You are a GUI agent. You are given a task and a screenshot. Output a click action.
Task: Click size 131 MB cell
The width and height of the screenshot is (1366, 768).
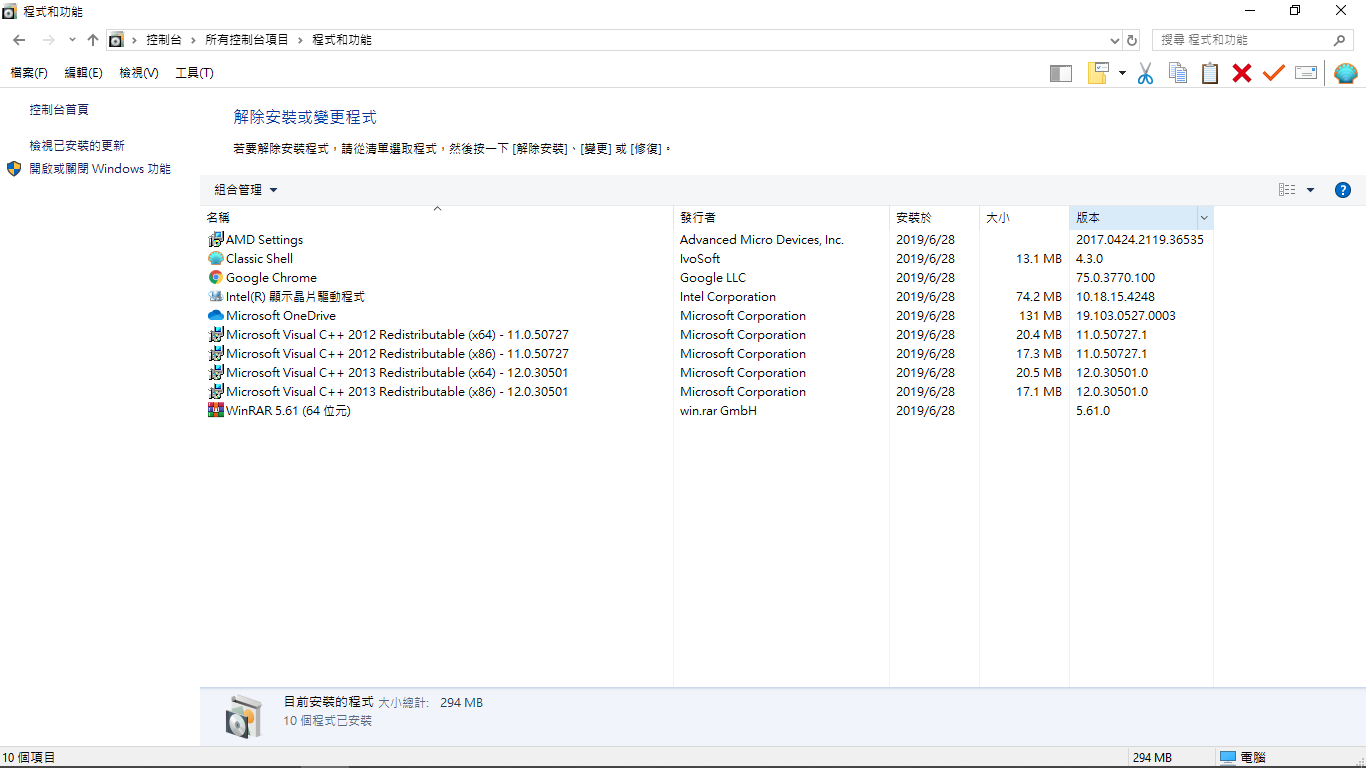click(1041, 316)
